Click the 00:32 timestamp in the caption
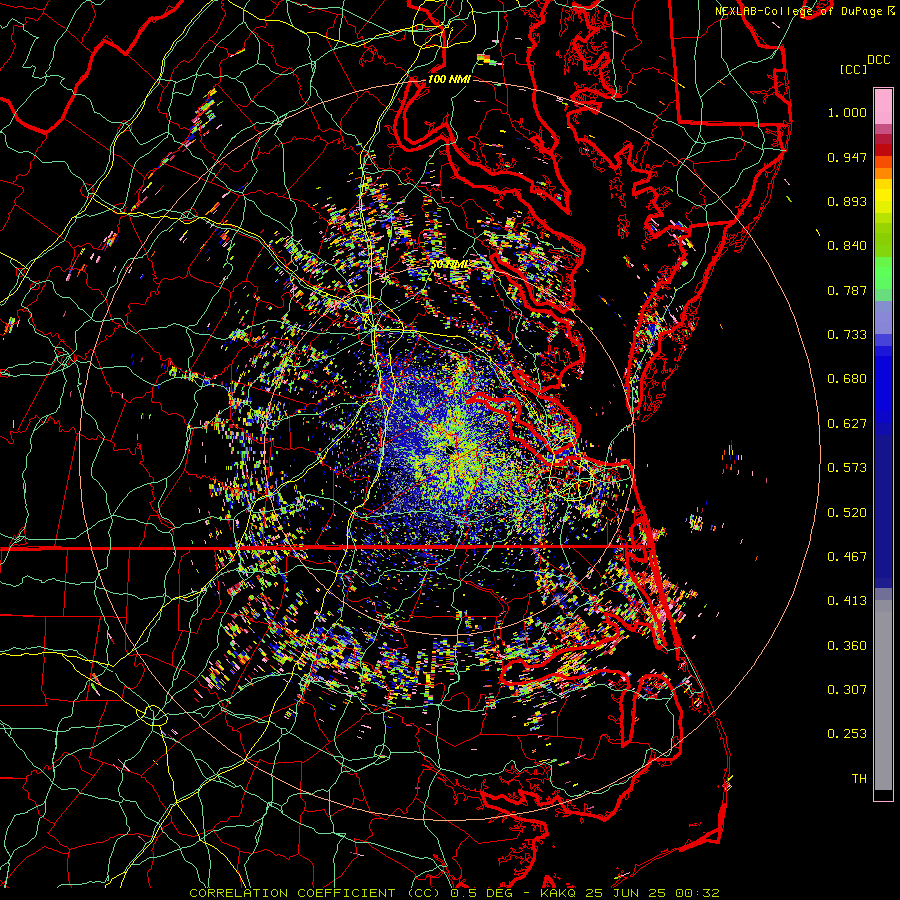 click(697, 893)
